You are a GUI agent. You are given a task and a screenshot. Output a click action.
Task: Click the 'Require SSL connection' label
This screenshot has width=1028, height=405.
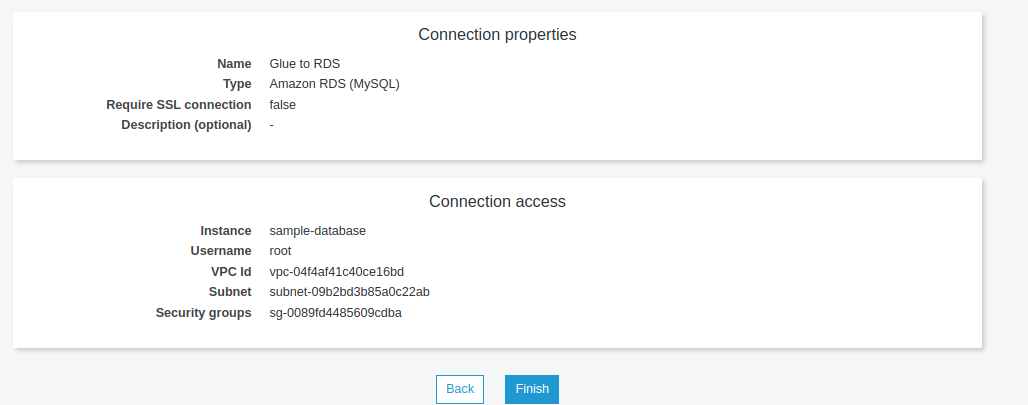[x=179, y=105]
